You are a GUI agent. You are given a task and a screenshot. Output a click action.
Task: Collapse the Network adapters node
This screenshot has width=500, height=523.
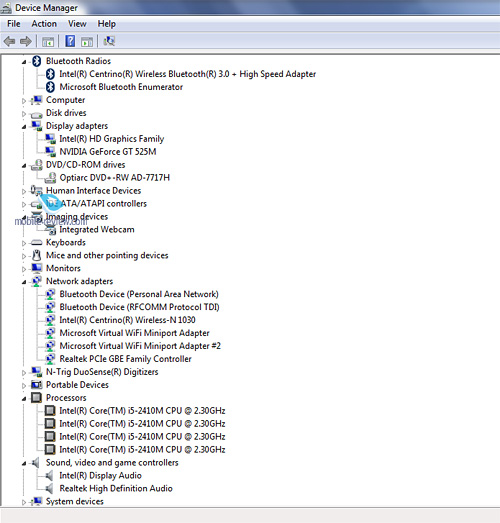coord(24,282)
